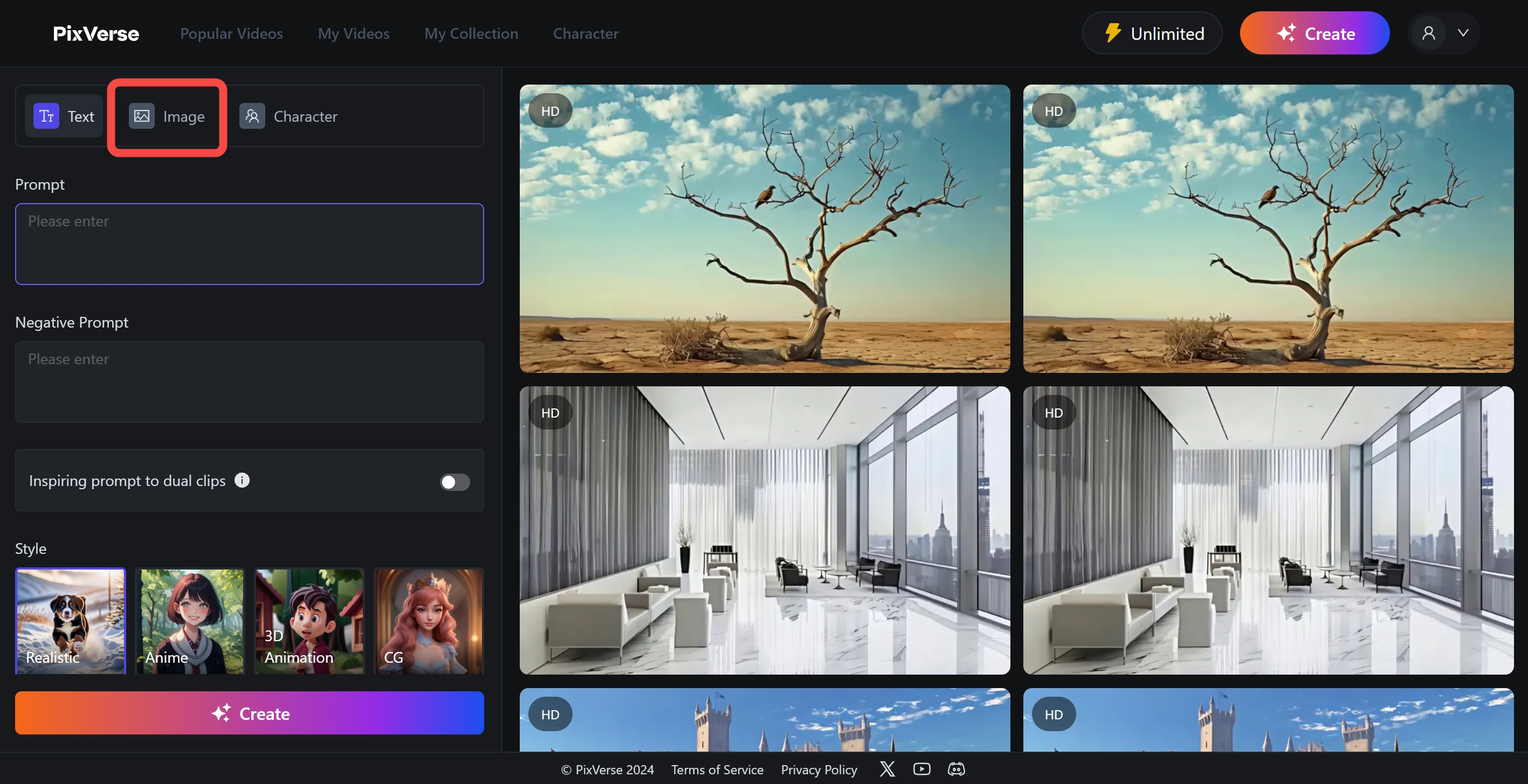1528x784 pixels.
Task: Click HD badge on right castle video
Action: [x=1054, y=714]
